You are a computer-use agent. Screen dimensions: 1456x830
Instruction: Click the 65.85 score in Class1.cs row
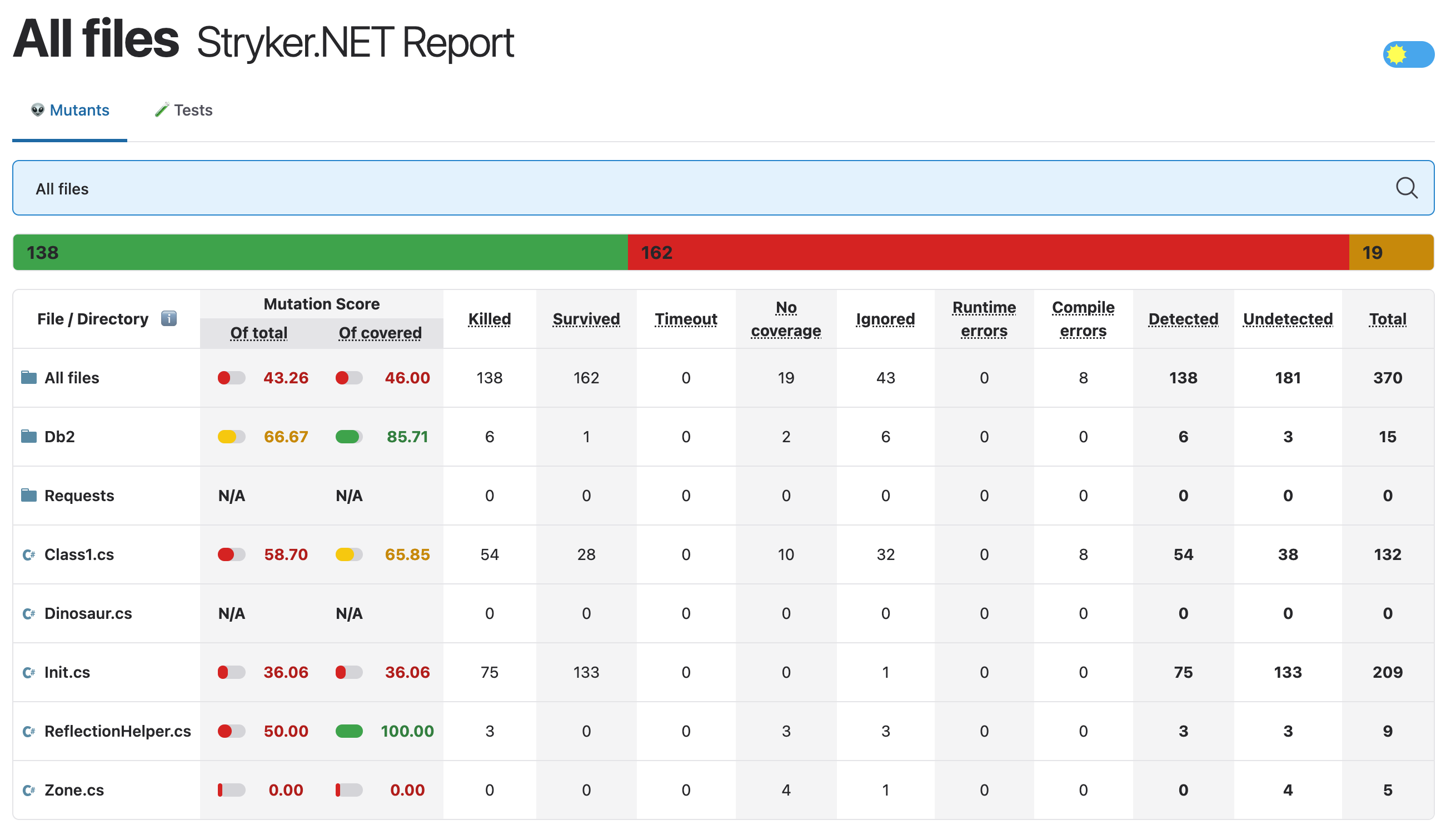click(x=407, y=554)
